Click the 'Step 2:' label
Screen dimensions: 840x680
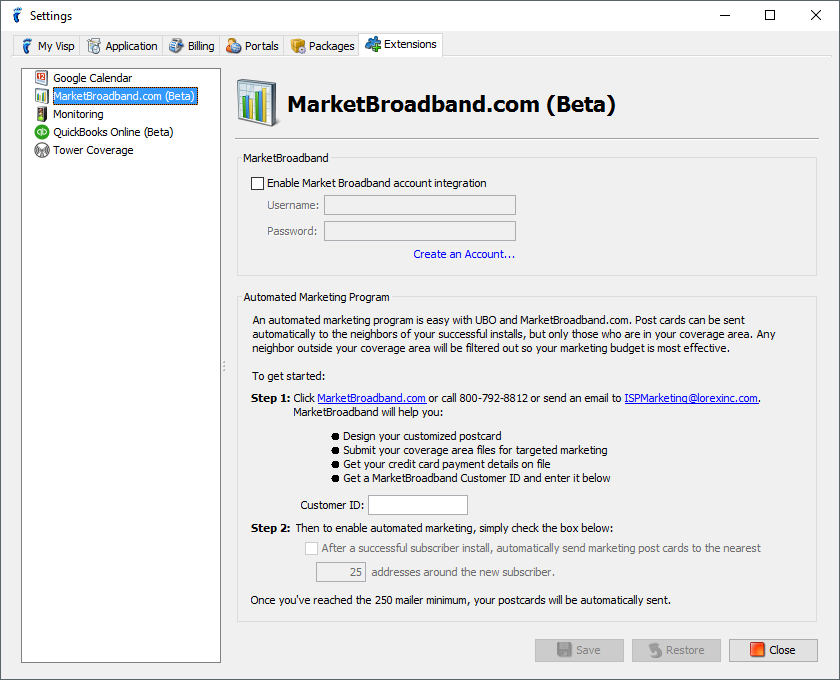[x=271, y=528]
